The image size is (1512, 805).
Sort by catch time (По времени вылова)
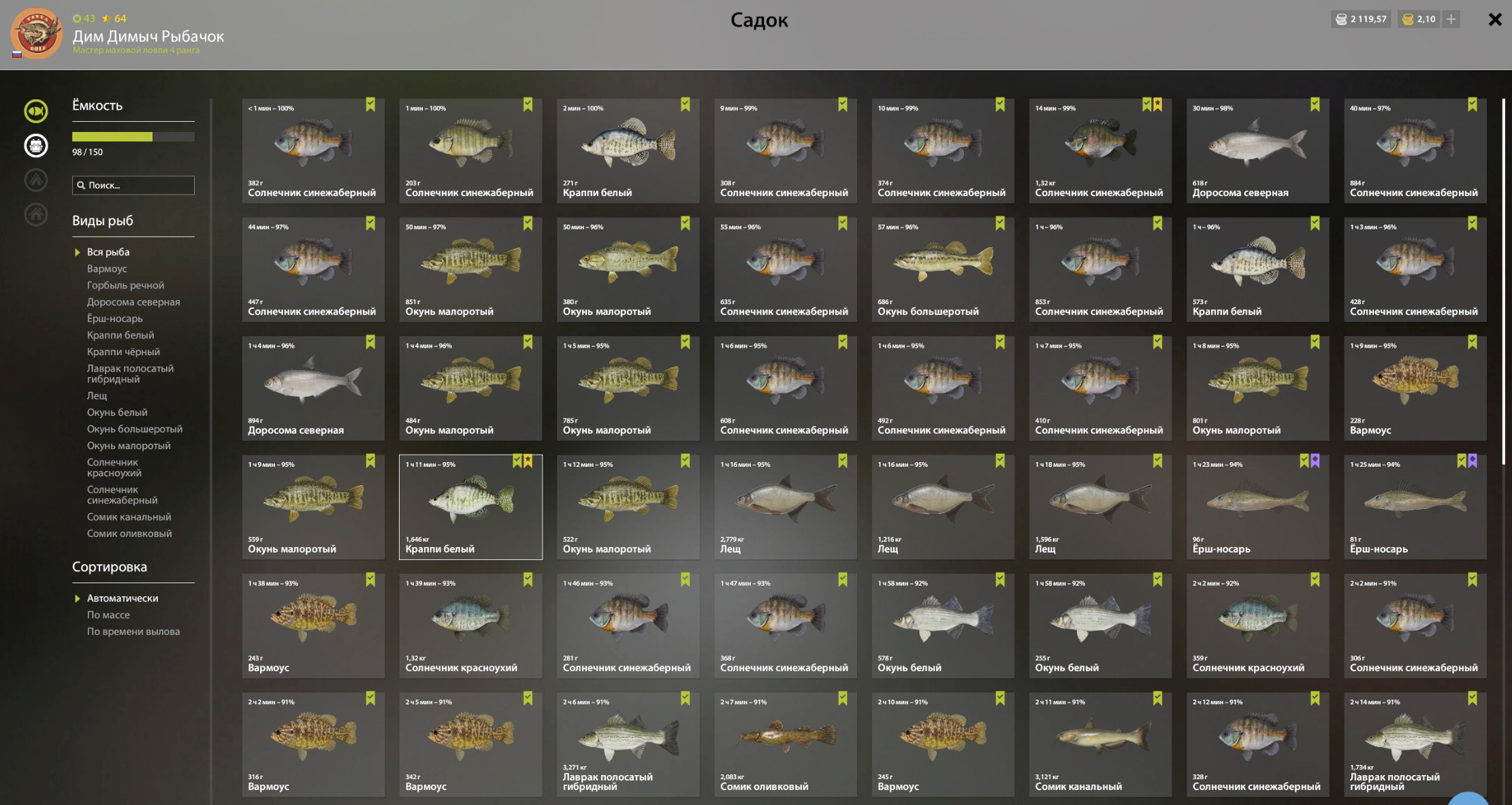(x=133, y=631)
